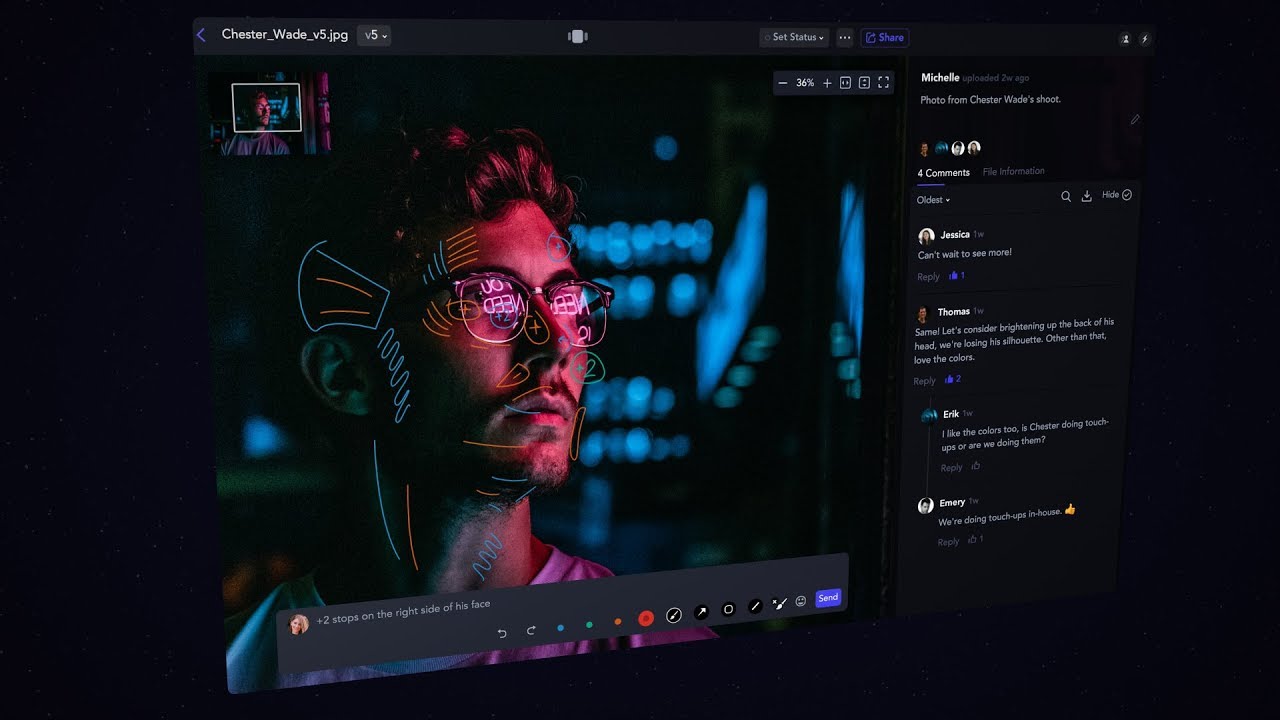Select the straight line annotation tool

[x=755, y=606]
